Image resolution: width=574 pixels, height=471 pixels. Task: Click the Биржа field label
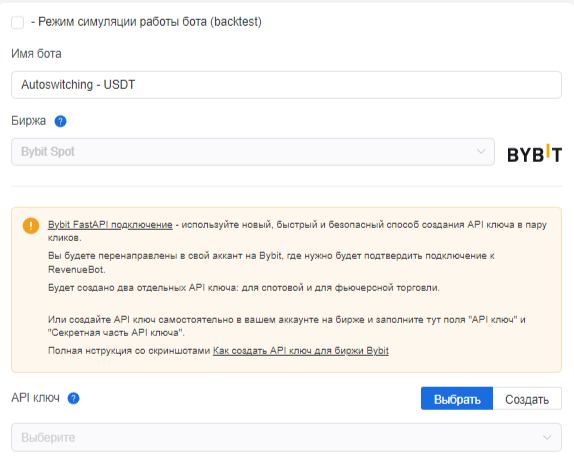[x=29, y=121]
